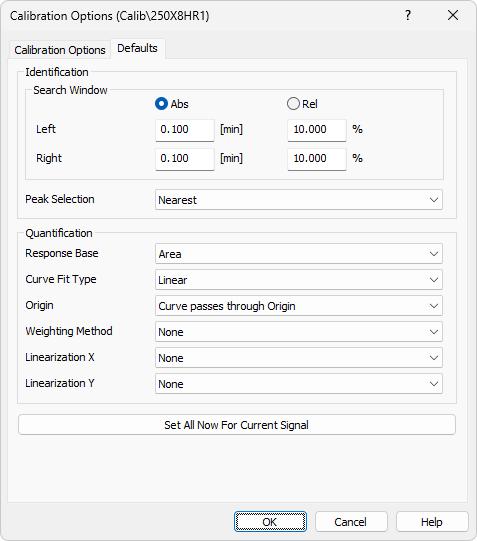Click the Right relative percent field
The image size is (477, 541).
[x=317, y=159]
